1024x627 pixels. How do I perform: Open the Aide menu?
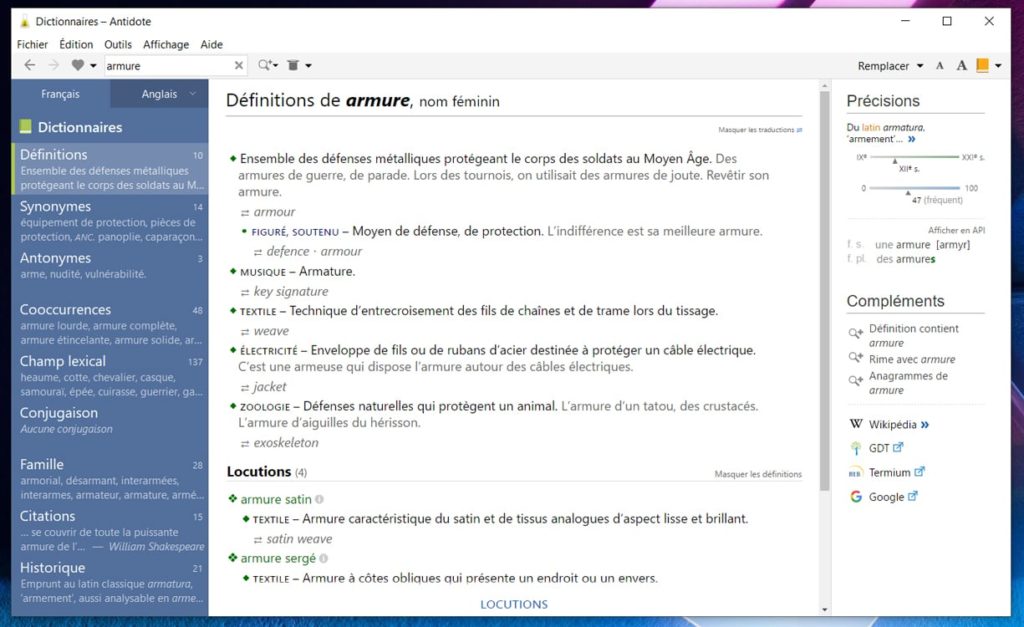tap(212, 44)
